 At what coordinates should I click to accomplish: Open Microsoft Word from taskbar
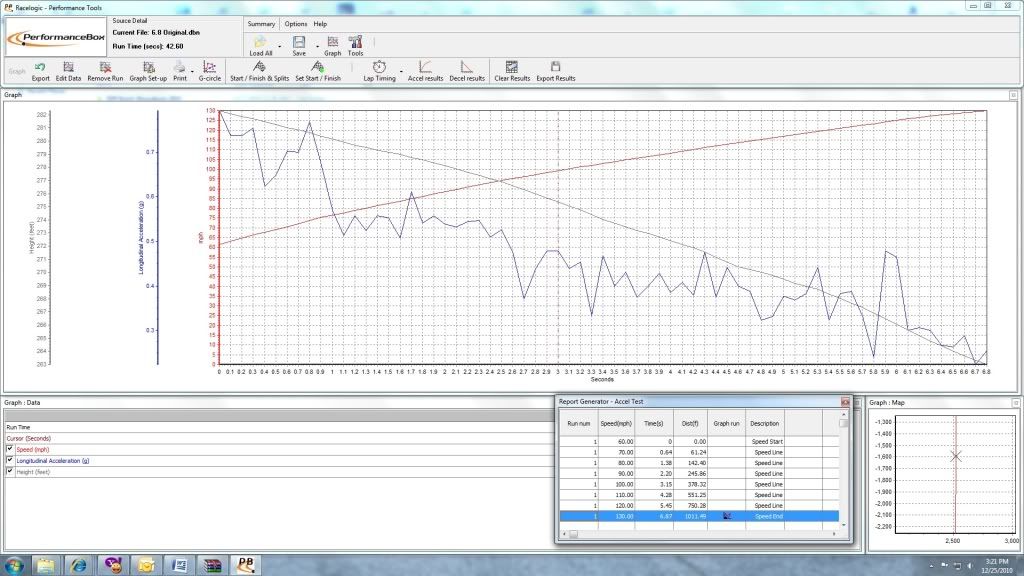(179, 565)
